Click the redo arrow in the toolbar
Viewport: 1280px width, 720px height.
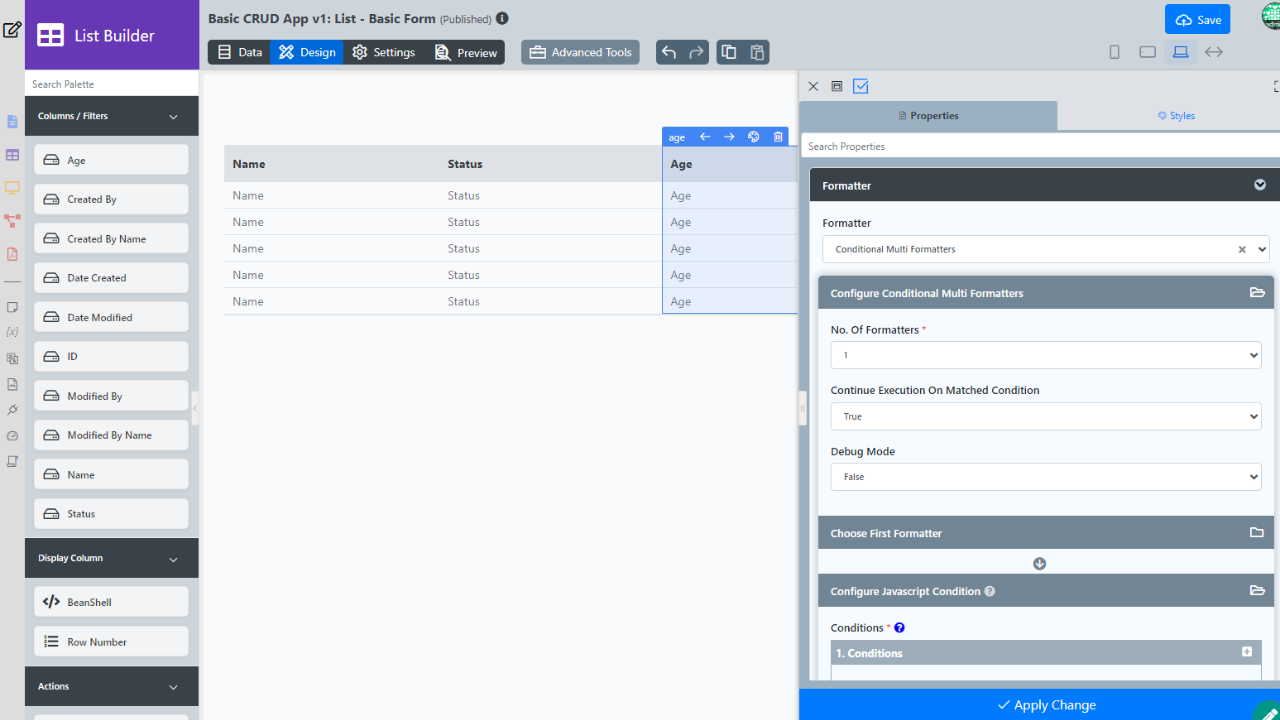point(696,52)
